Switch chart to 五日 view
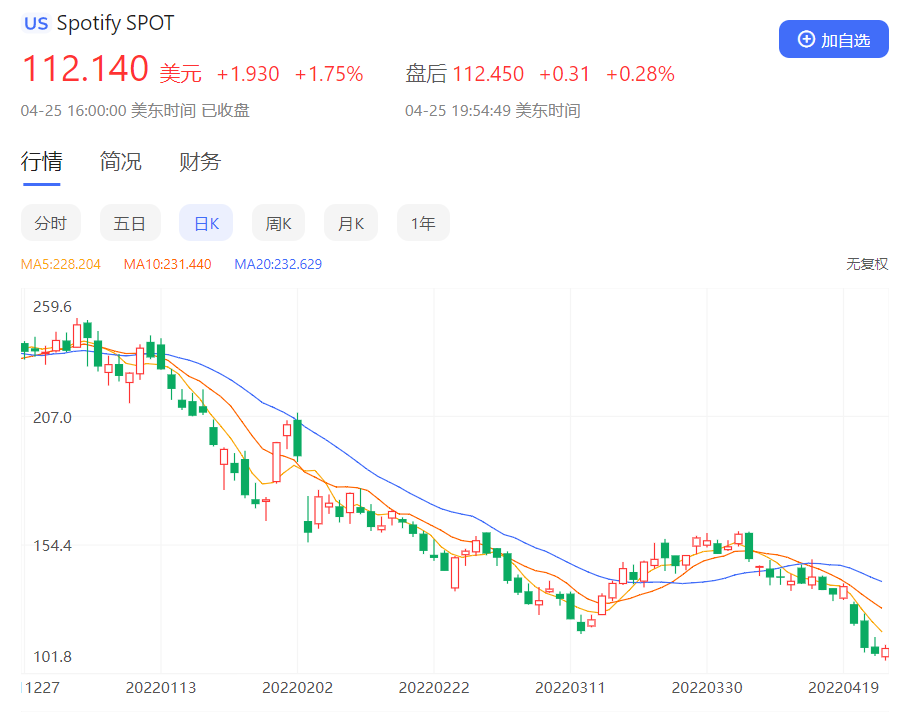909x712 pixels. [130, 223]
